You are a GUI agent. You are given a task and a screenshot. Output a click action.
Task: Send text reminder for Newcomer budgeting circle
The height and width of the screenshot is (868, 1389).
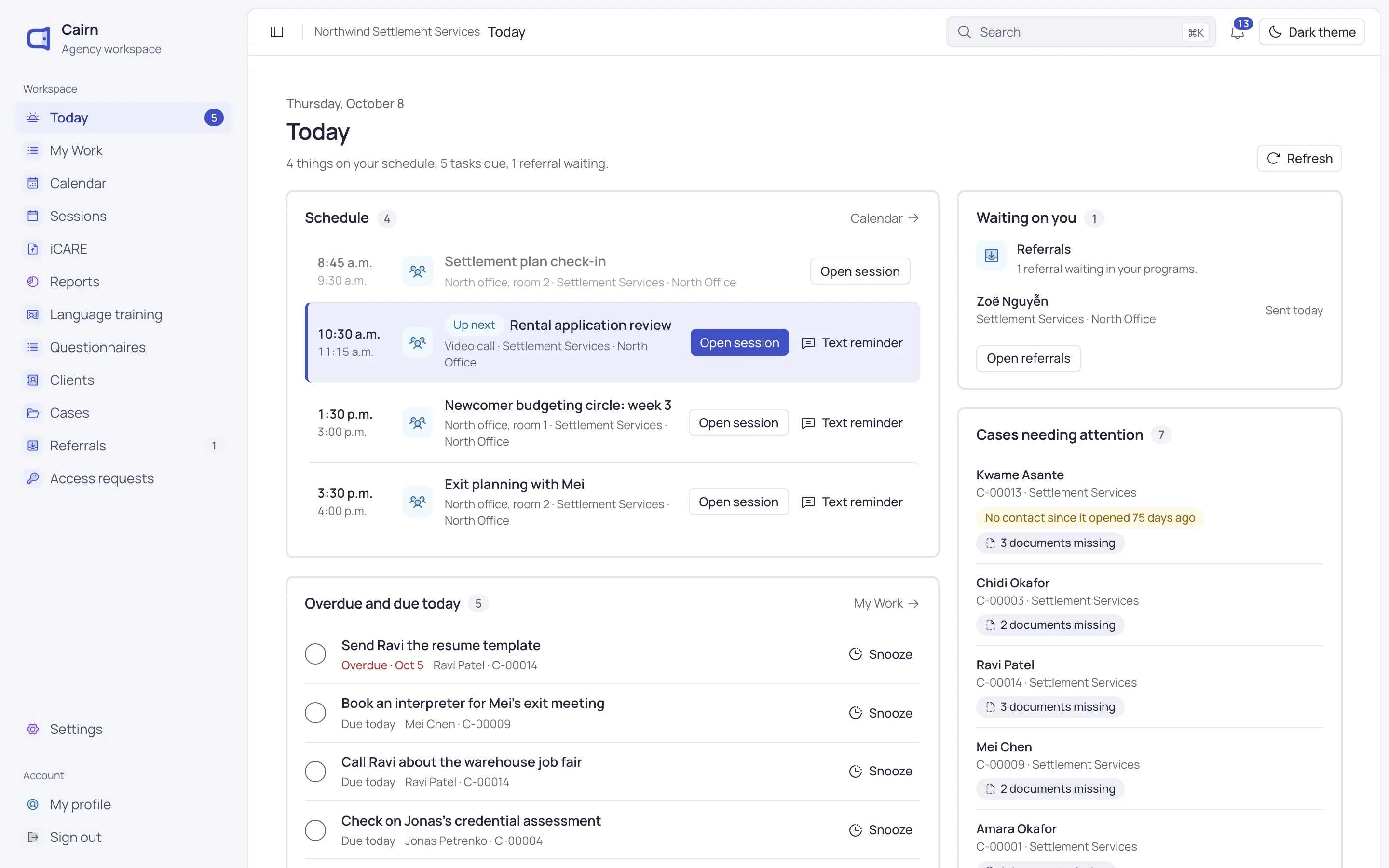point(852,423)
